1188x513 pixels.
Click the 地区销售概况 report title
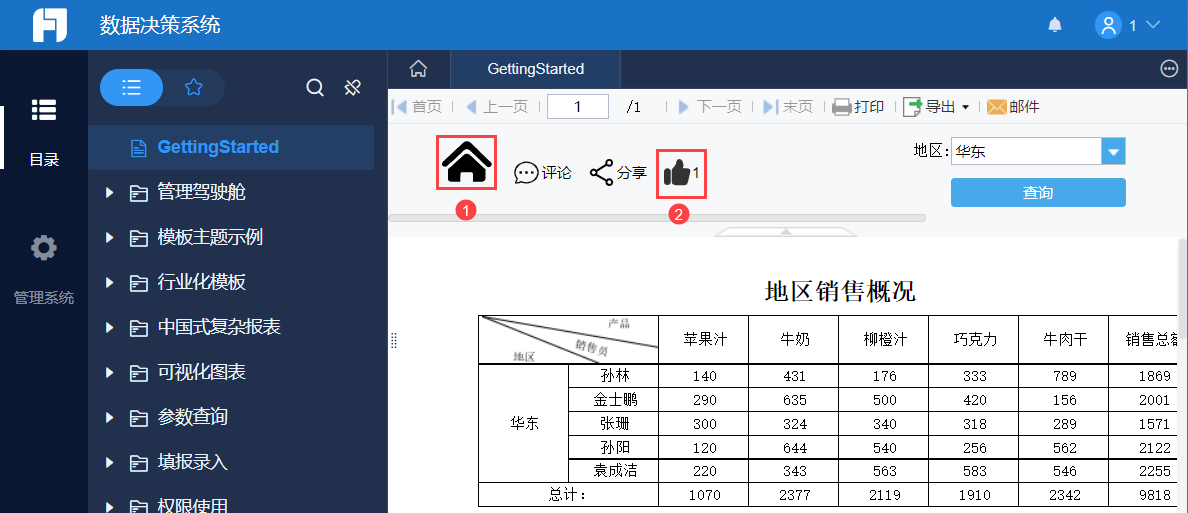(840, 291)
